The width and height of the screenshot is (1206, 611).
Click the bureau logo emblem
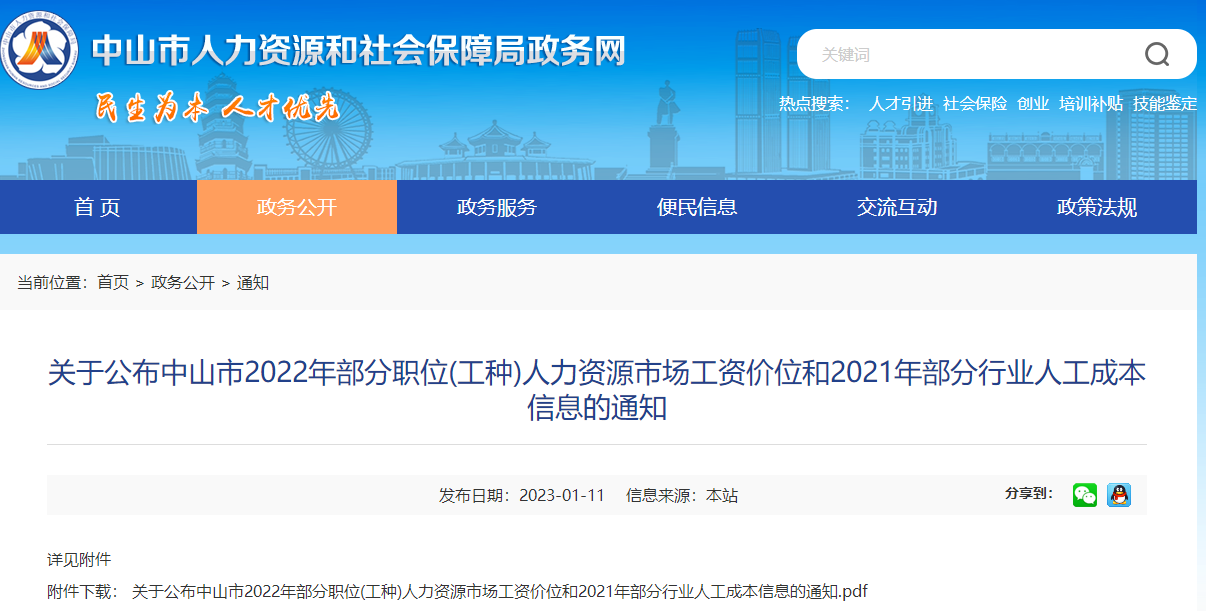[42, 51]
